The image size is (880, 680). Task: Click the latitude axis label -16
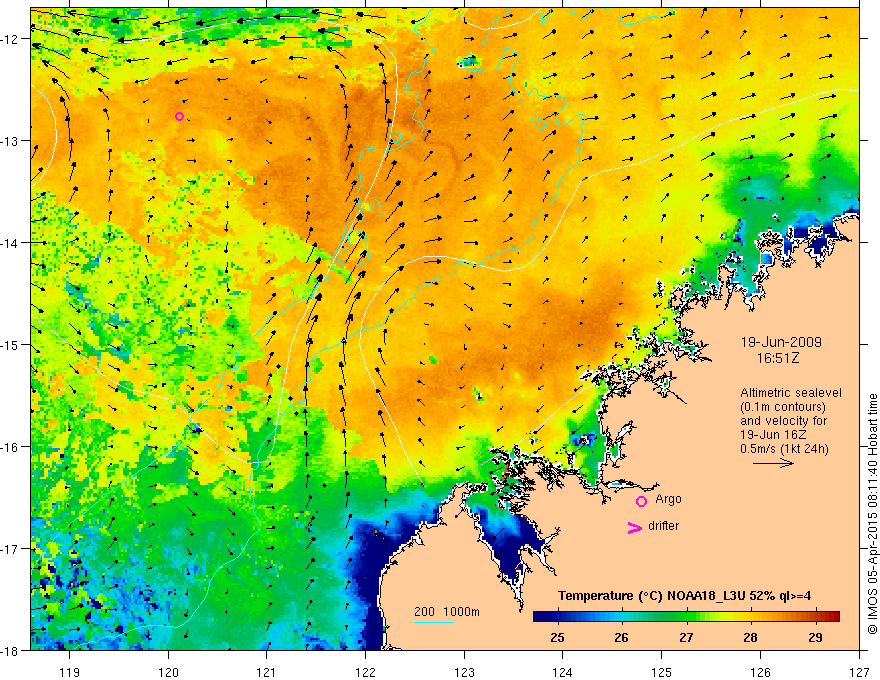tap(10, 447)
